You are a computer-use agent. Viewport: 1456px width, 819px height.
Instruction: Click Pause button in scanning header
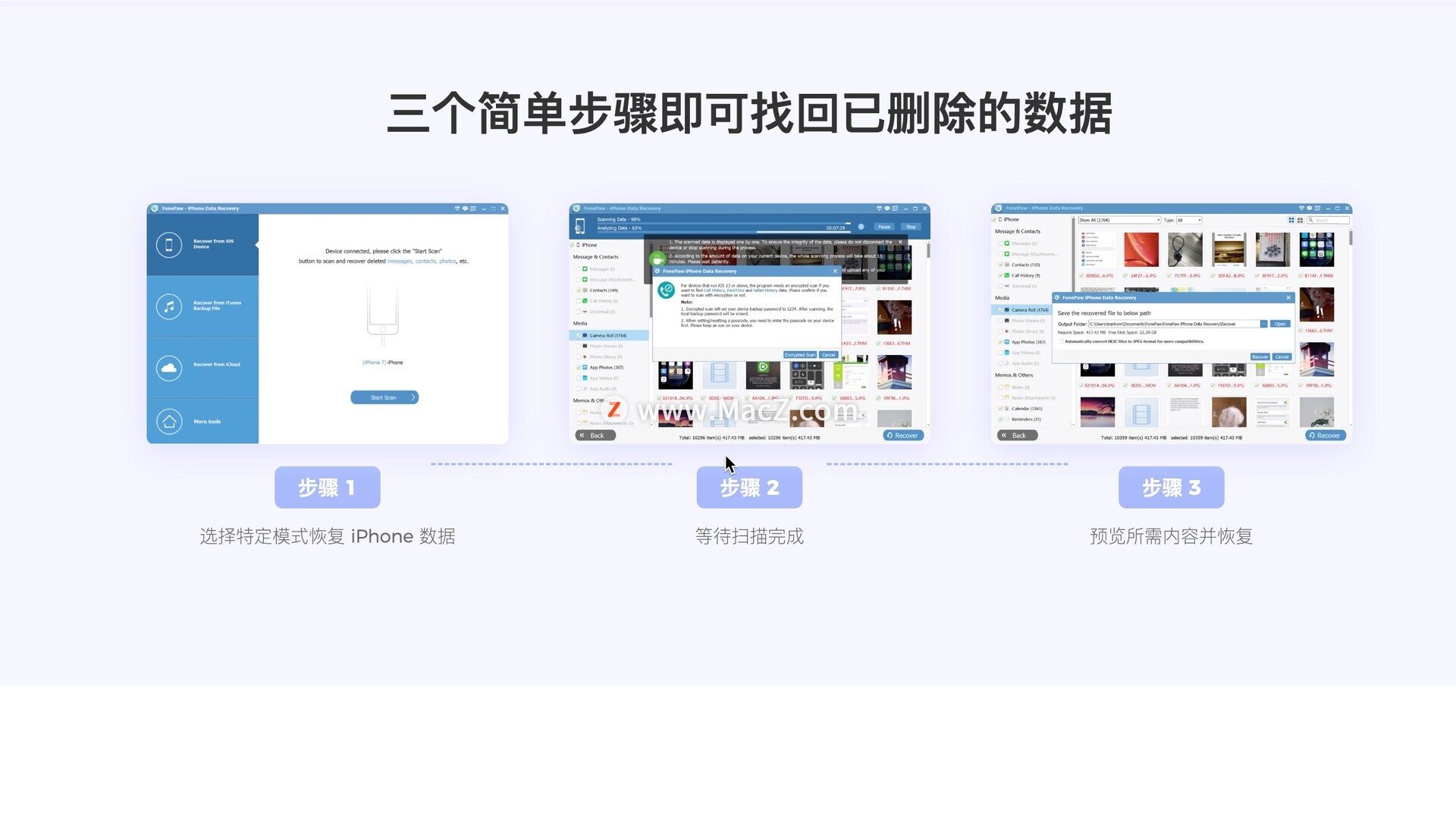(884, 227)
